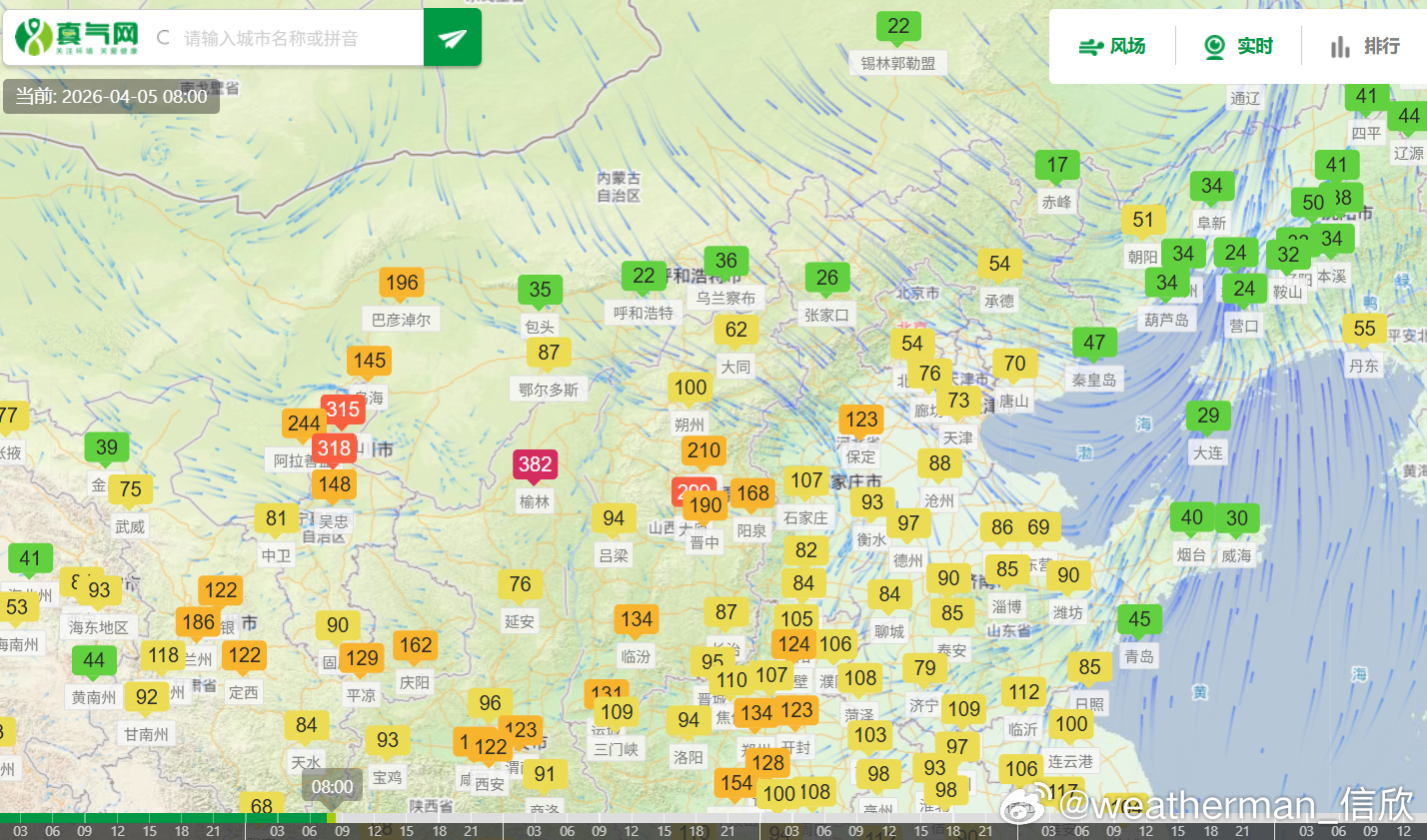Screen dimensions: 1427x840
Task: Select the 210 orange AQI marker
Action: click(x=704, y=451)
